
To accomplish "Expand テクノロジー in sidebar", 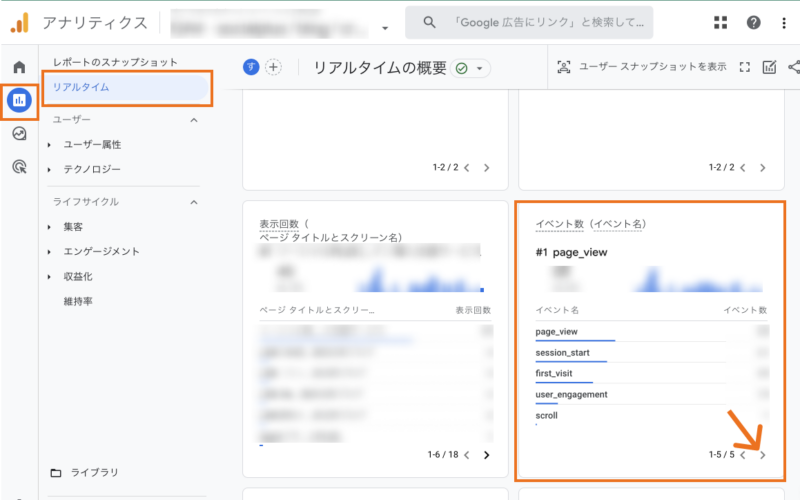I will tap(49, 169).
